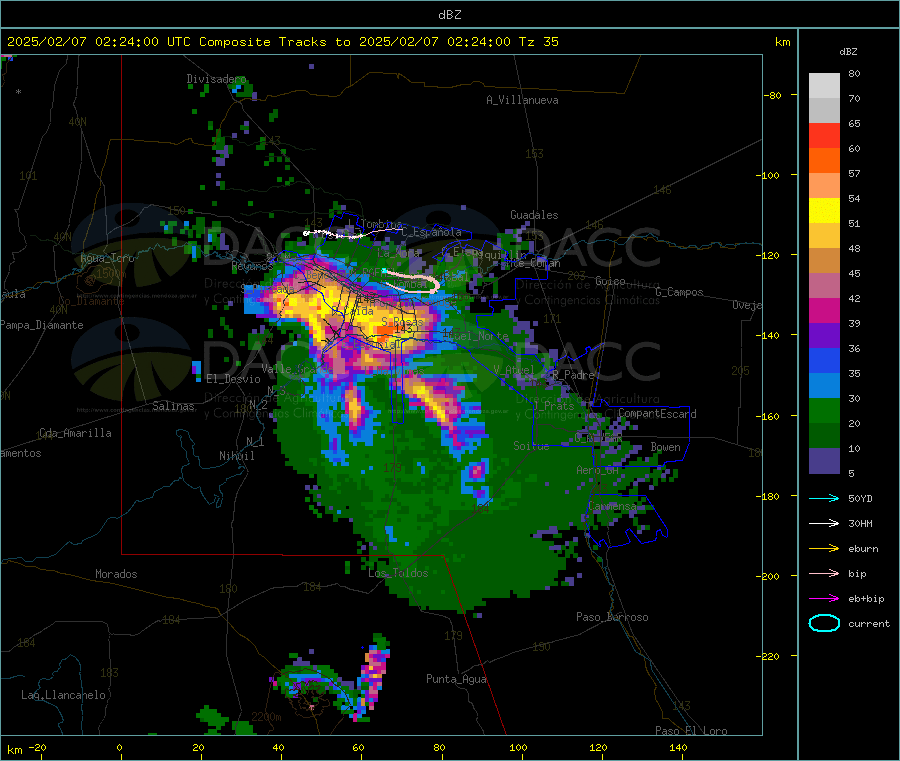The width and height of the screenshot is (900, 761).
Task: Click the A_Villanueva place label
Action: click(x=522, y=100)
